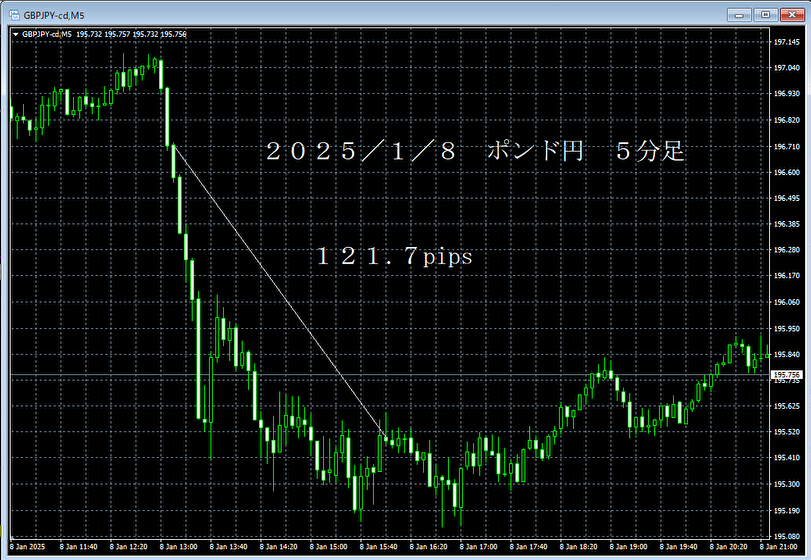Click the small triangle before GBPJPY-cd,M5 header
811x560 pixels.
[15, 34]
